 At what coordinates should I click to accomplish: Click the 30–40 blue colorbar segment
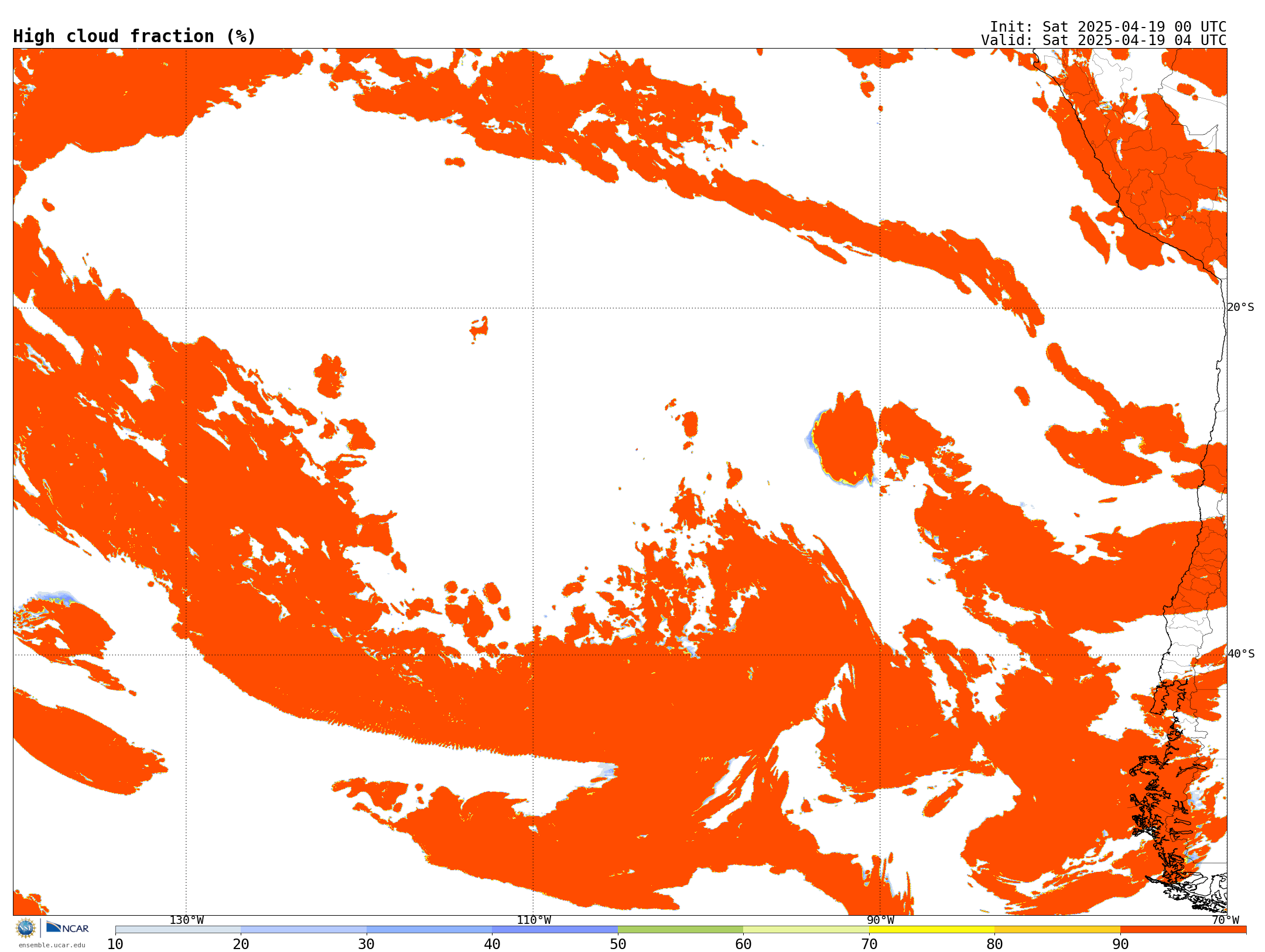tap(429, 930)
